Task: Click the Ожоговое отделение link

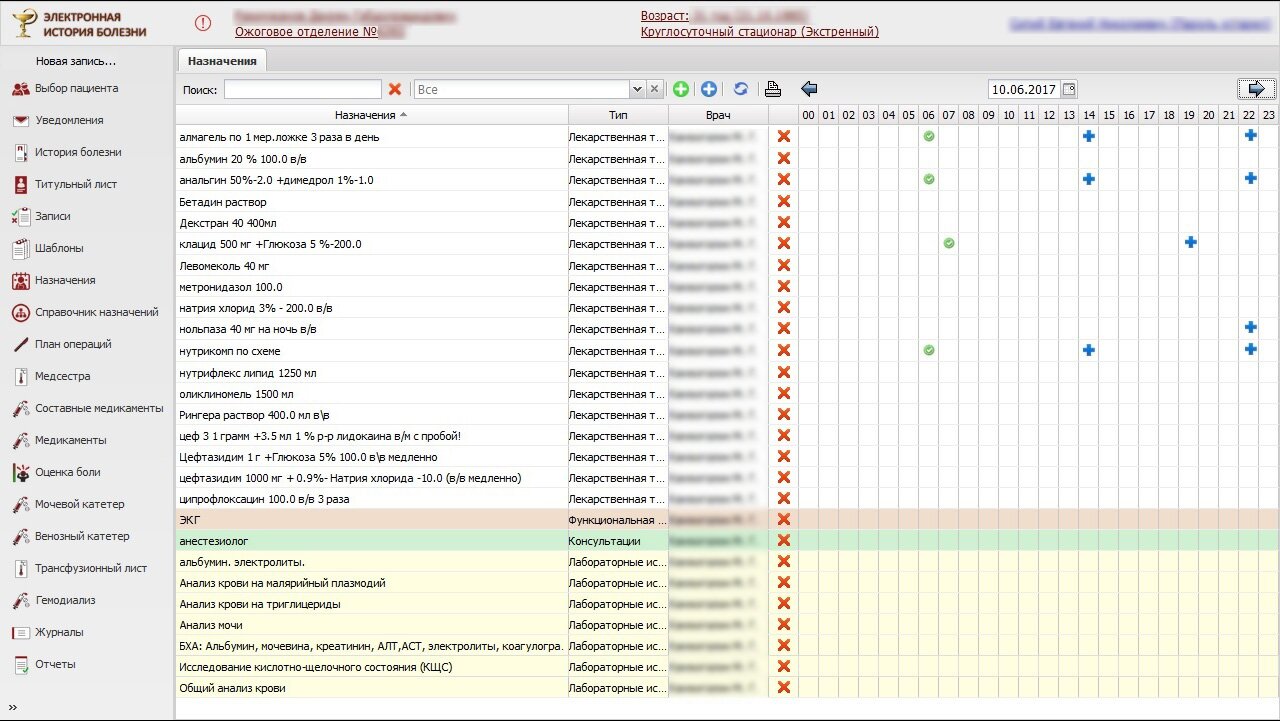Action: click(x=305, y=32)
